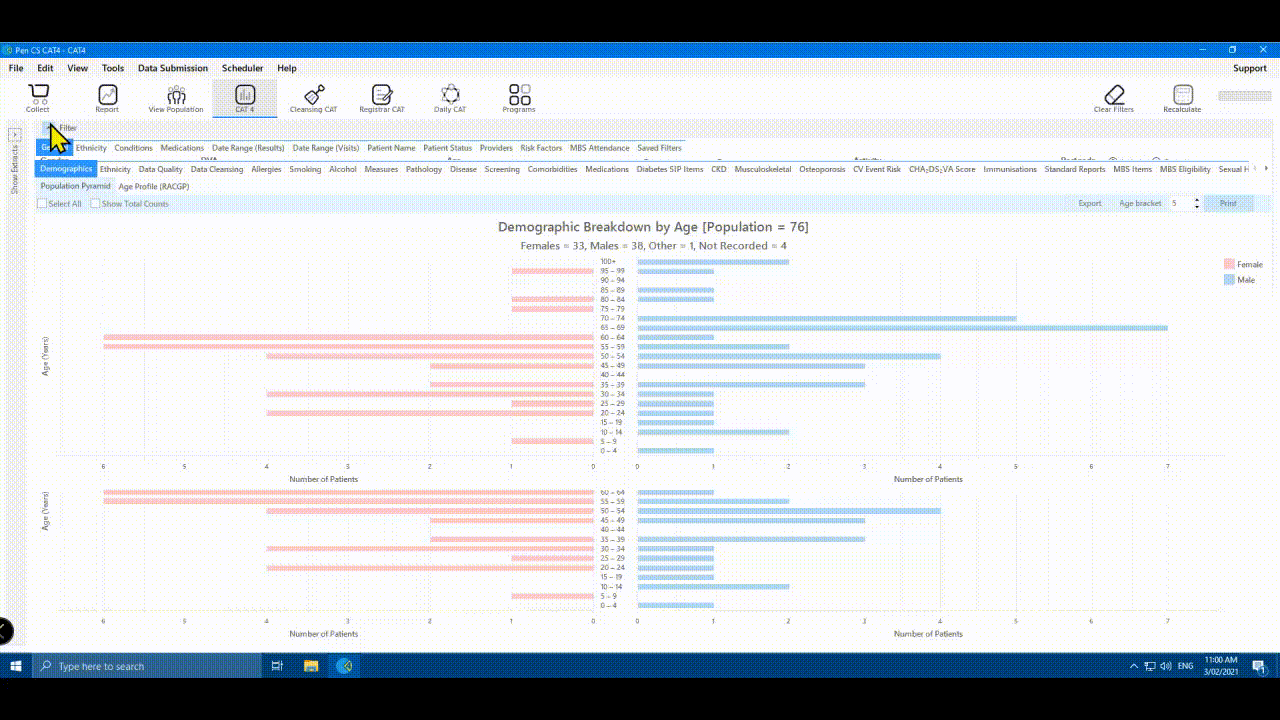The width and height of the screenshot is (1280, 720).
Task: Open the volume icon in system tray
Action: coord(1166,666)
